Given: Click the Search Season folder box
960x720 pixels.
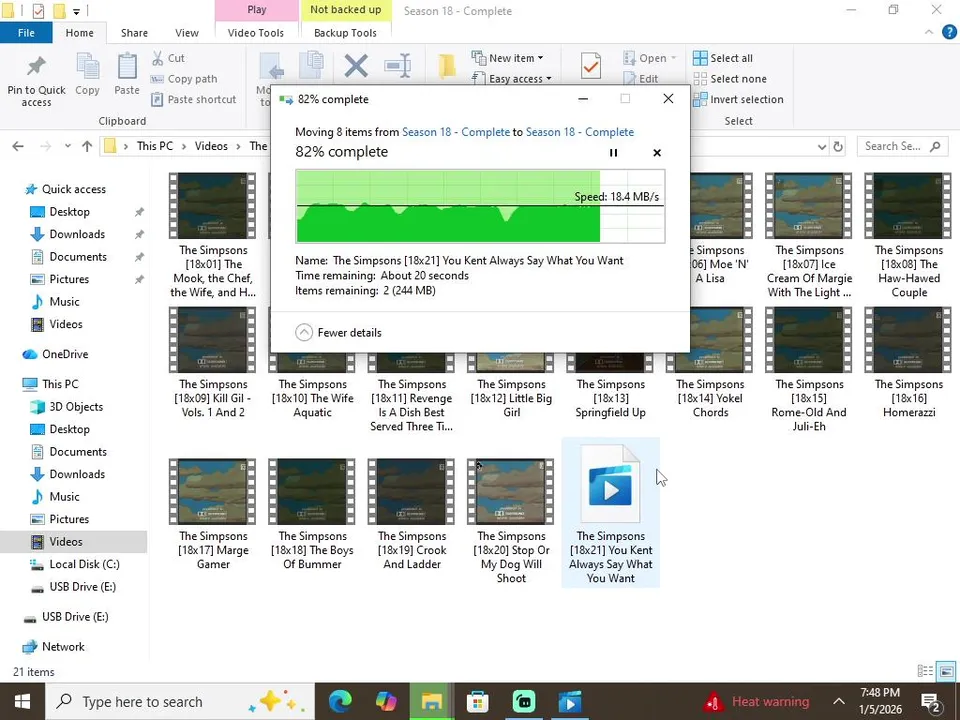Looking at the screenshot, I should click(902, 146).
